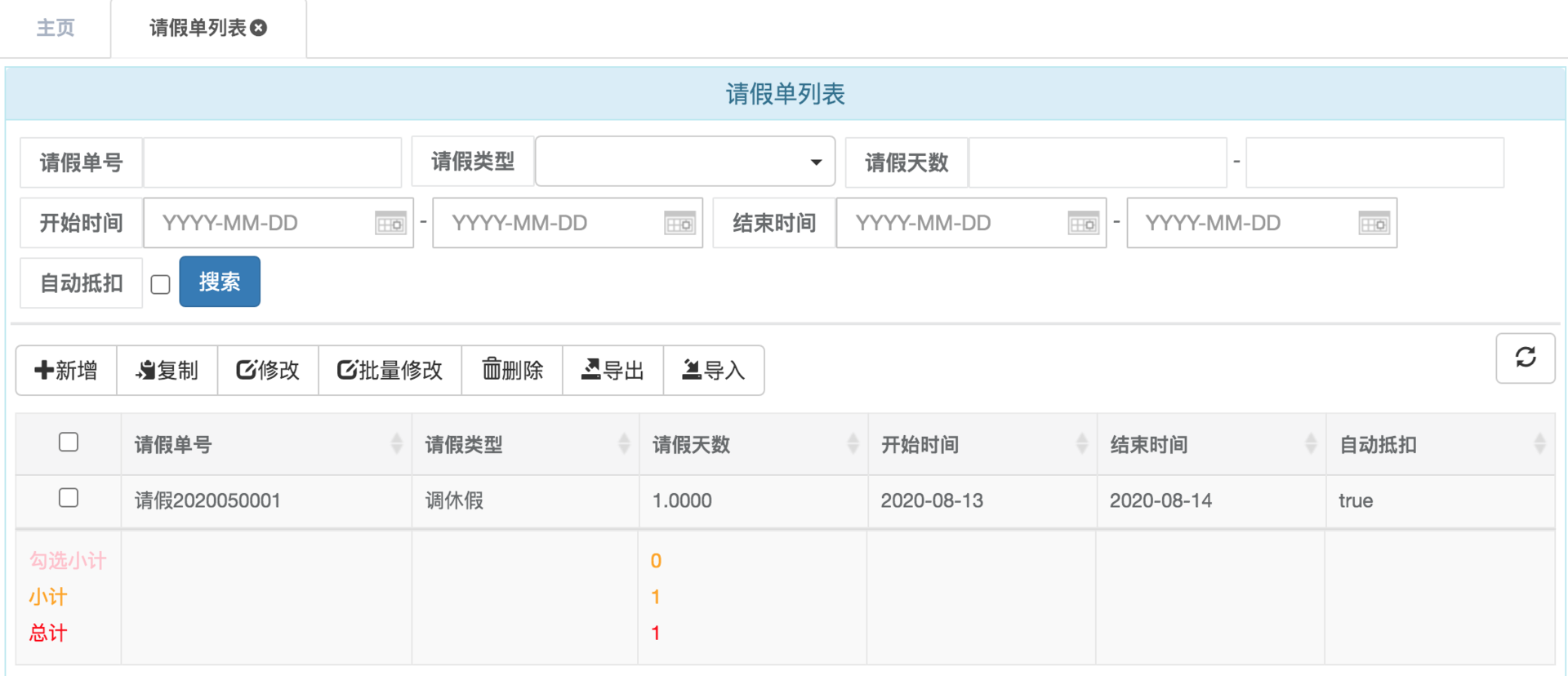This screenshot has width=1568, height=676.
Task: Click the 批量修改 button
Action: click(x=390, y=371)
